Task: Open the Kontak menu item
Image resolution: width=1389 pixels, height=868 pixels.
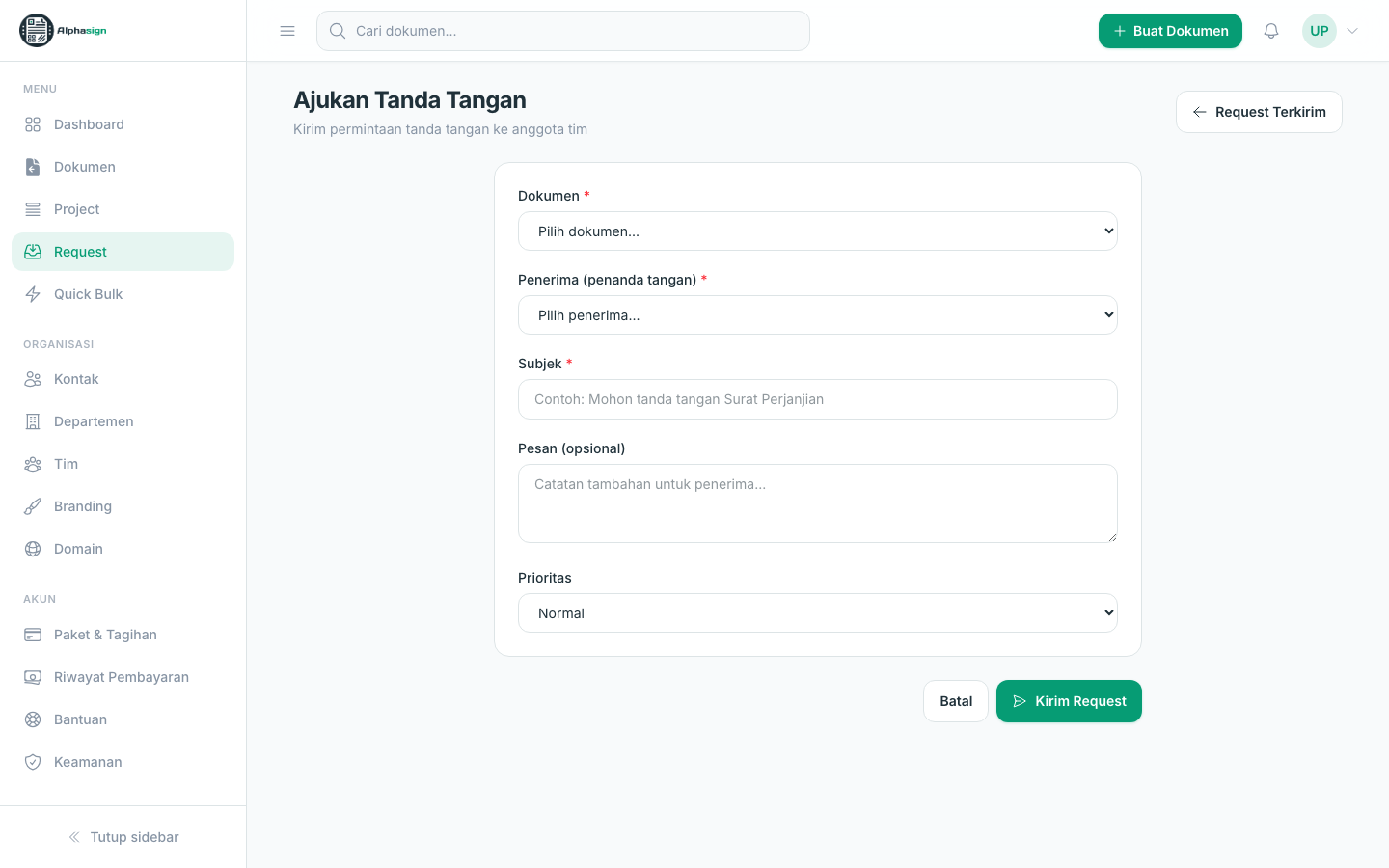Action: [x=123, y=379]
